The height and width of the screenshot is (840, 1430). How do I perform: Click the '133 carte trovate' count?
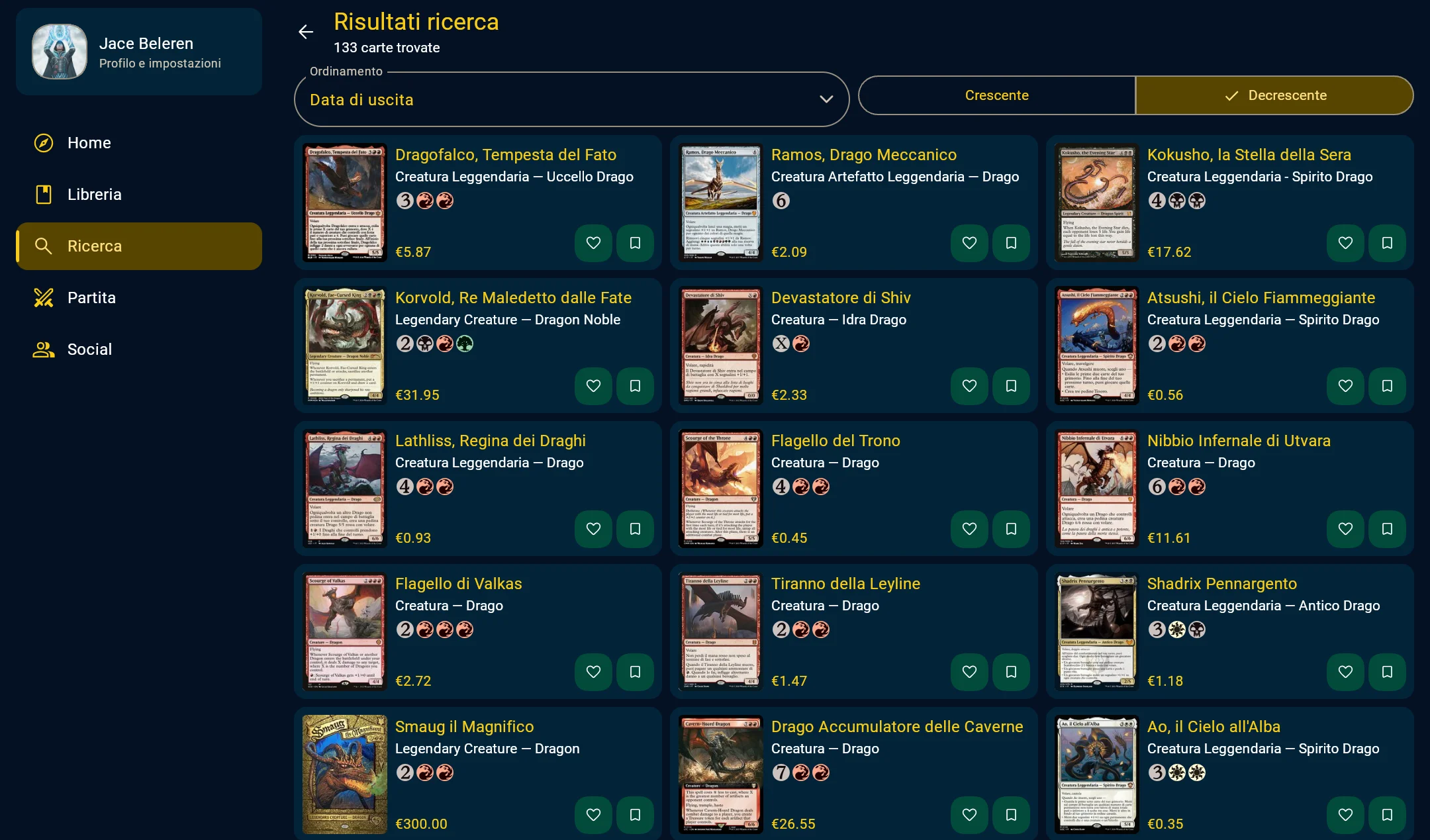point(387,48)
